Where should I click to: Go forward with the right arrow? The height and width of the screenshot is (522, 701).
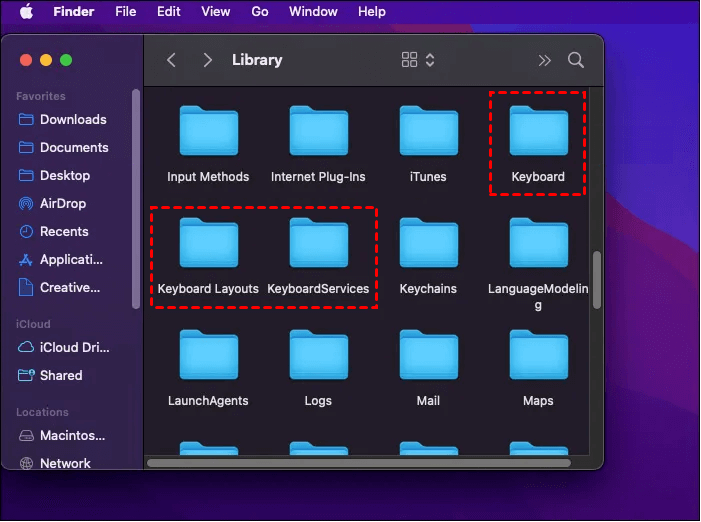click(207, 60)
